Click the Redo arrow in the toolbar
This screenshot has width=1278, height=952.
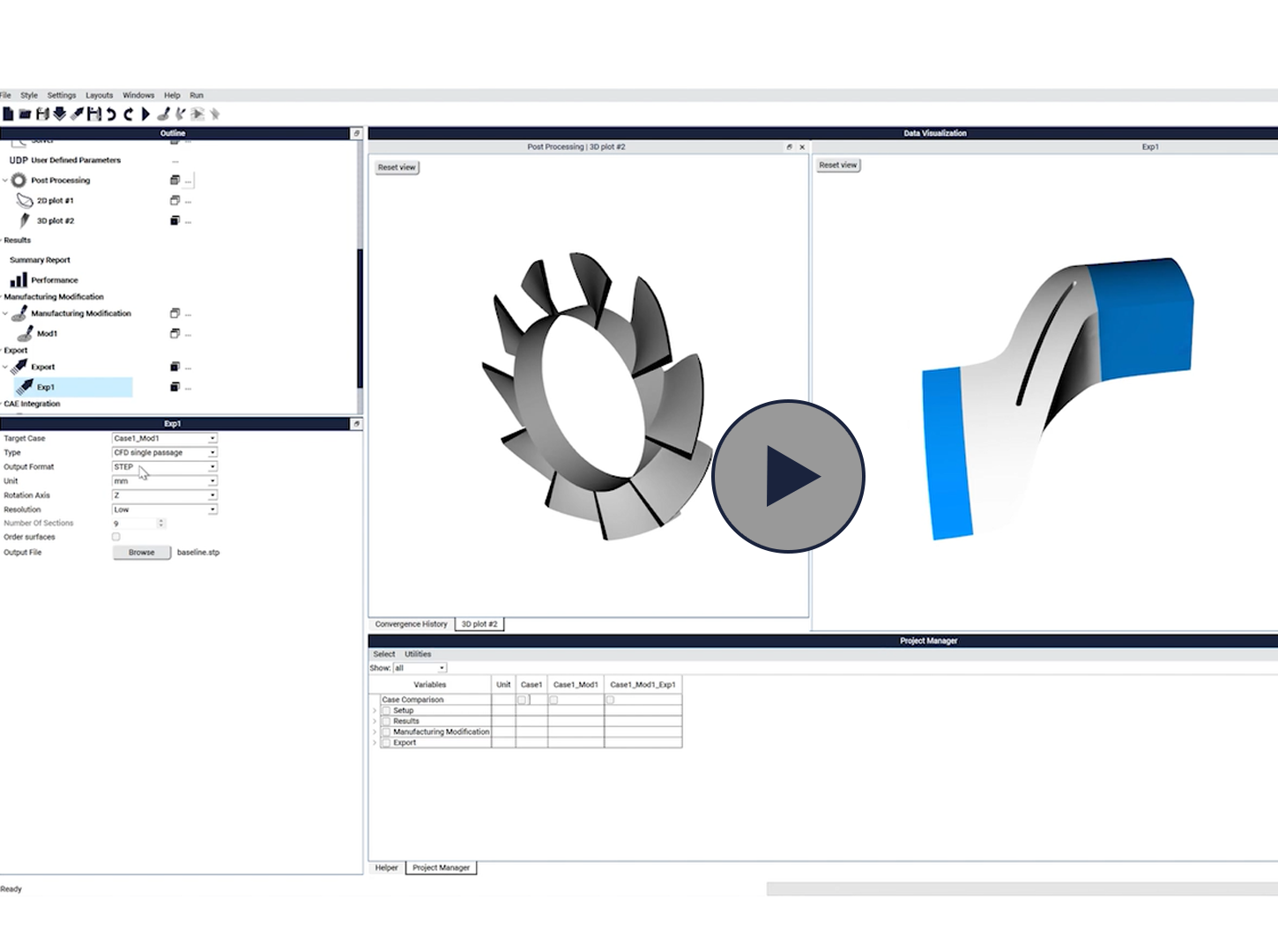tap(128, 114)
